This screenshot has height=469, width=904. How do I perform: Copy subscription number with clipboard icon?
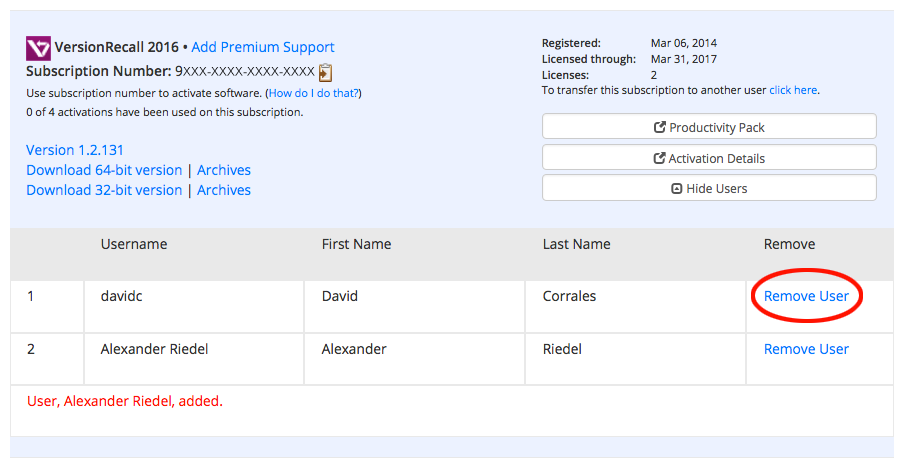tap(325, 72)
